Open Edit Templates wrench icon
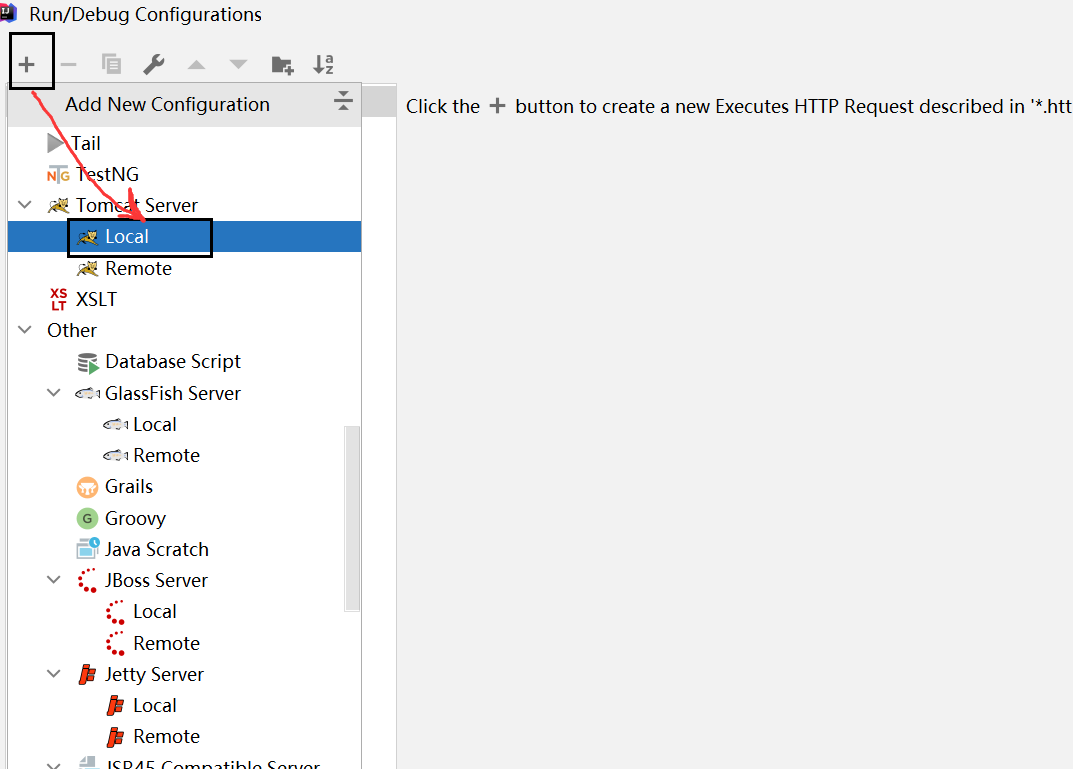 coord(153,64)
